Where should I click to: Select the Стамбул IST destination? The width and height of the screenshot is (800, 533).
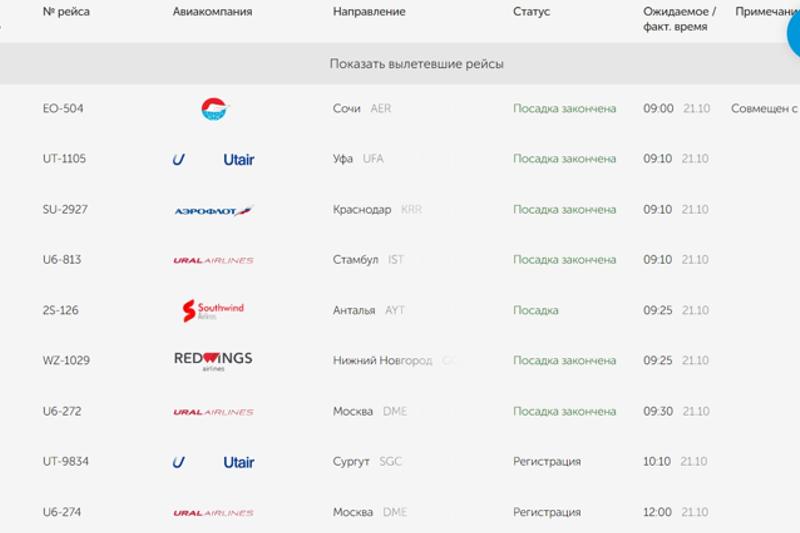click(367, 260)
